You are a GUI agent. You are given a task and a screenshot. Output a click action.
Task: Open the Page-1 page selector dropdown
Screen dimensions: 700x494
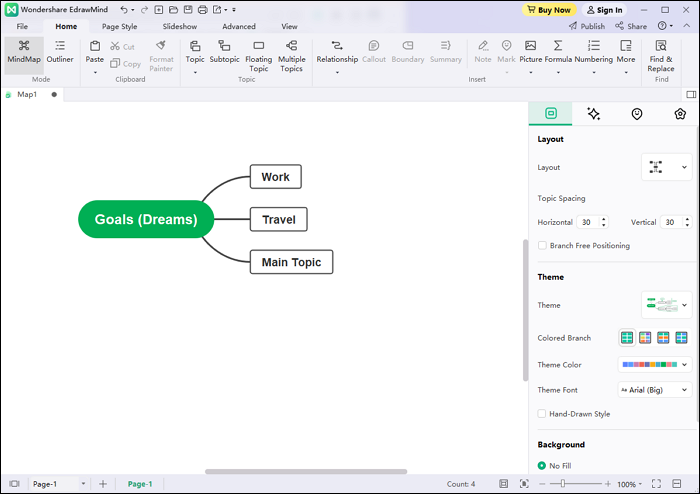(83, 484)
